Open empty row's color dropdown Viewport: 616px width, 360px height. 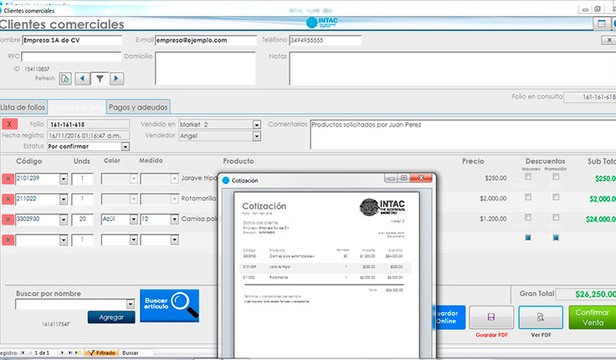(x=134, y=240)
